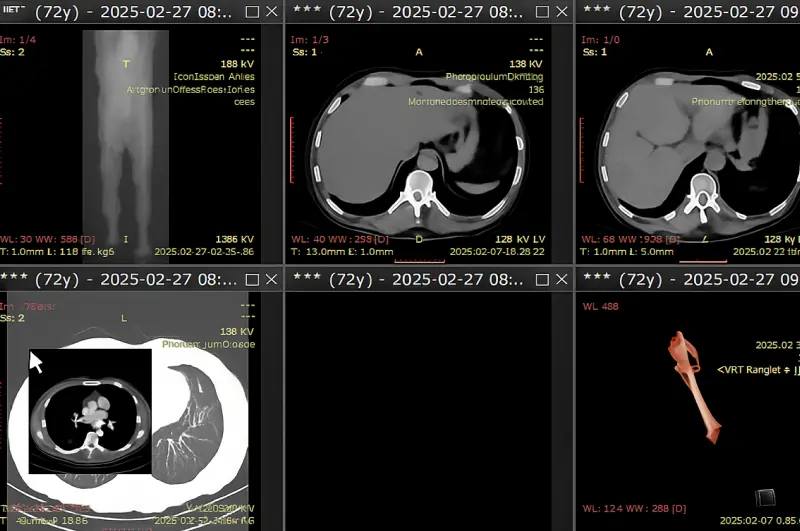Maximize the top-left scout image viewport
Viewport: 800px width, 531px height.
click(x=251, y=12)
